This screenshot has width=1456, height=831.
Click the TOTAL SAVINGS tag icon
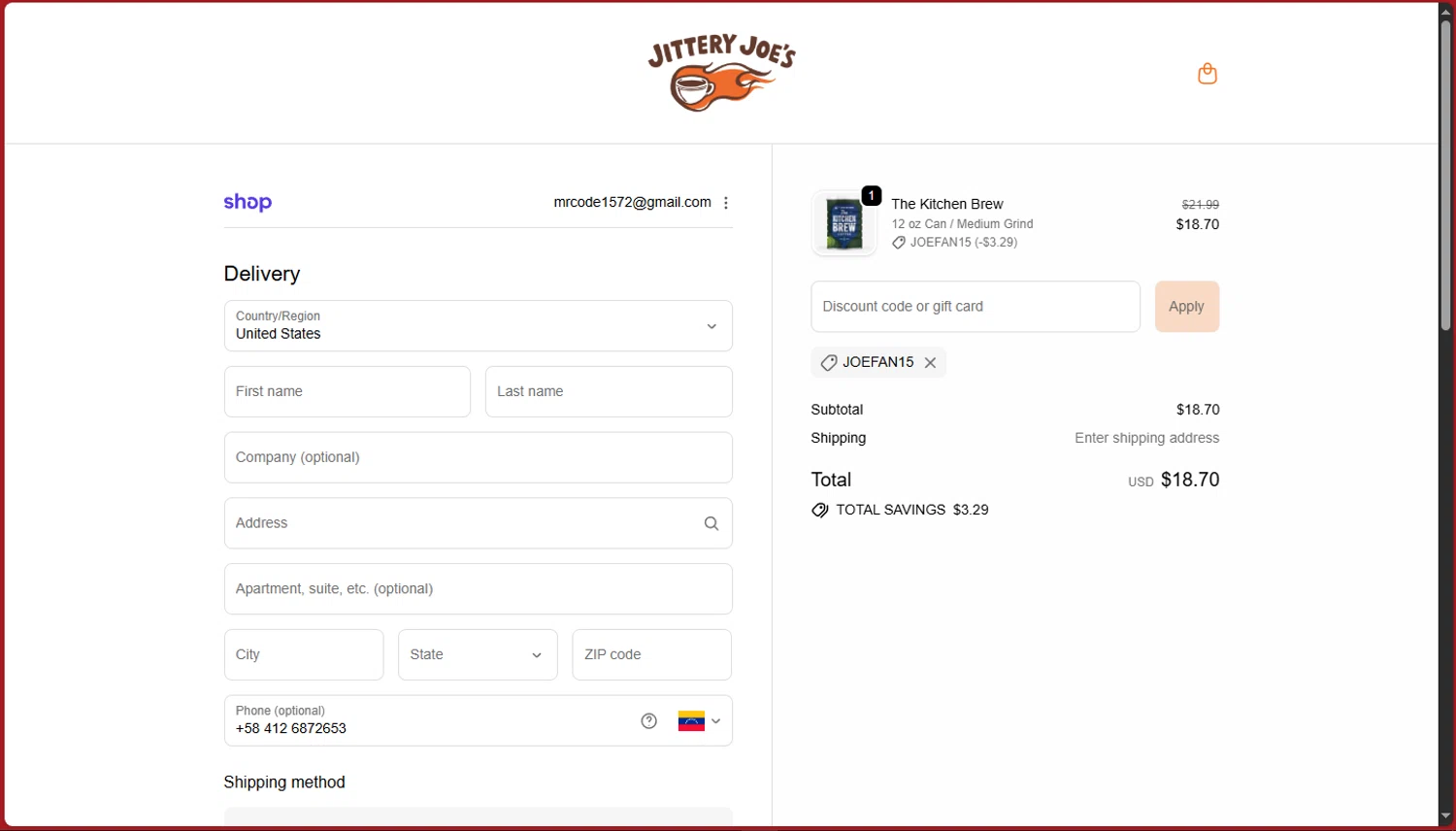tap(820, 510)
